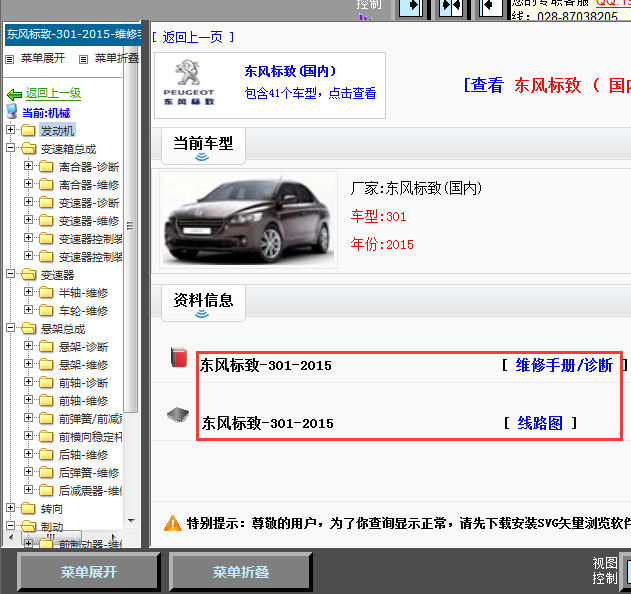Expand the 转向 tree node
Viewport: 631px width, 594px height.
(10, 507)
